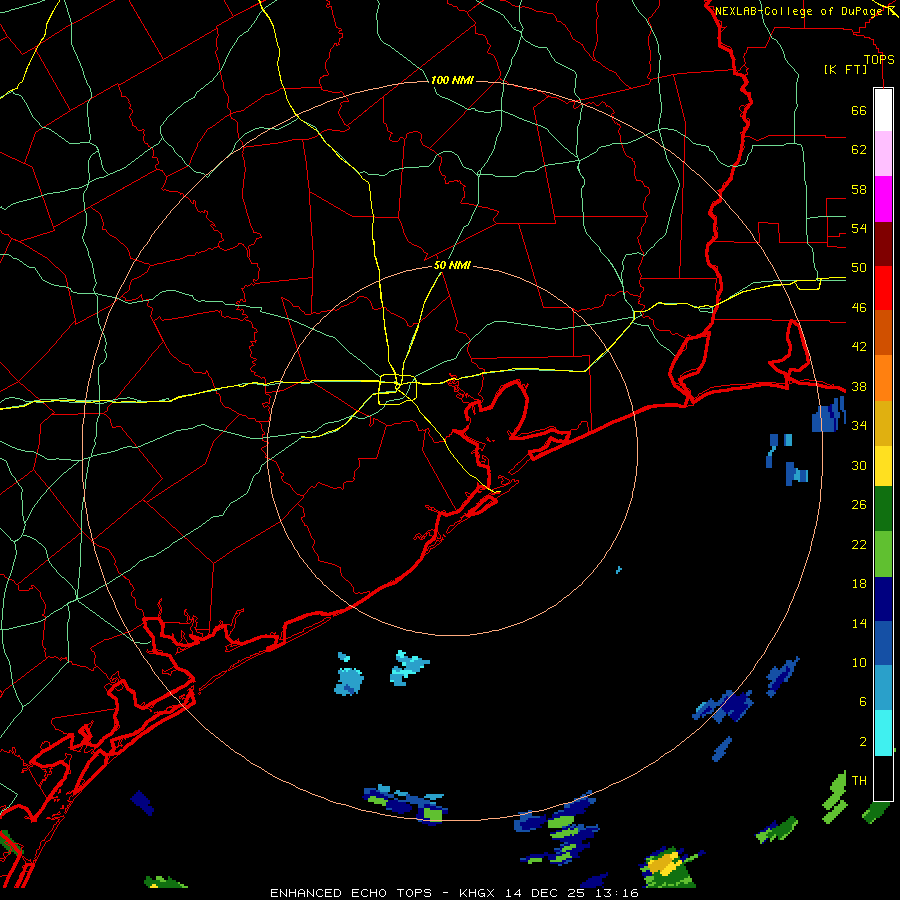900x900 pixels.
Task: Click the '14 DEC 25' date text
Action: click(x=547, y=893)
